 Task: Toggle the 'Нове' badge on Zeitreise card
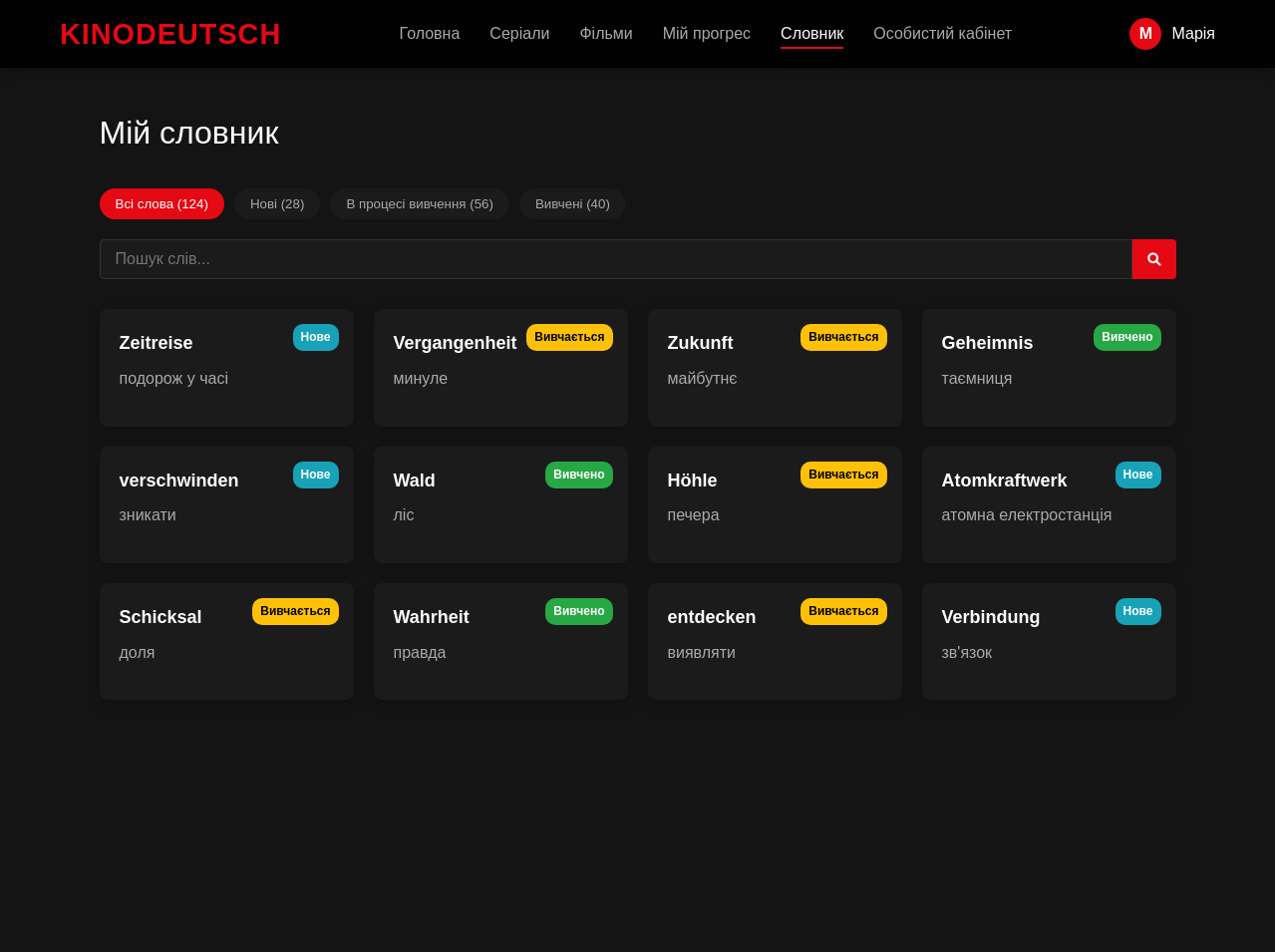315,337
